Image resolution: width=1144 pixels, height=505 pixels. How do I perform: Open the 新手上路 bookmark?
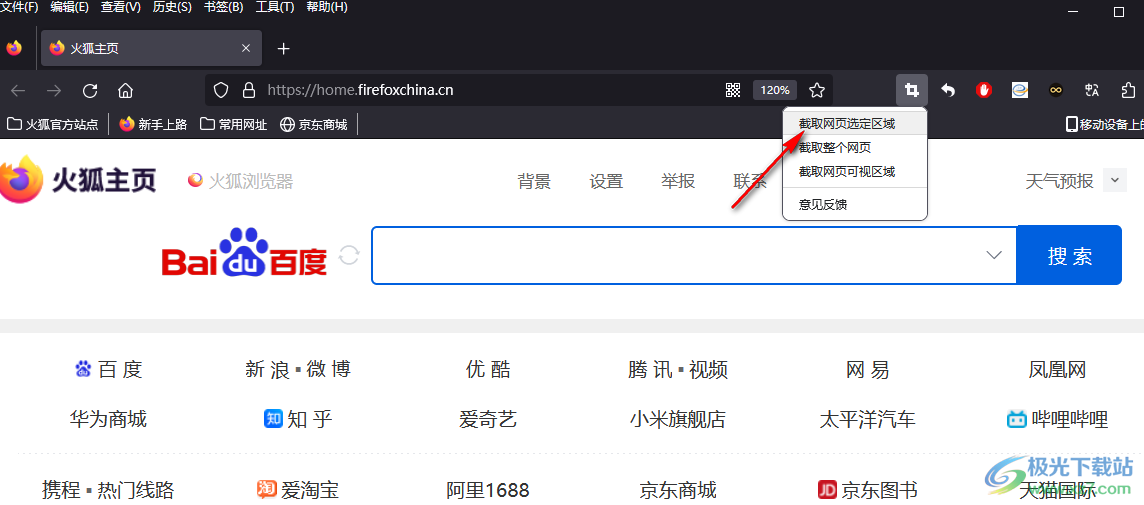(153, 124)
